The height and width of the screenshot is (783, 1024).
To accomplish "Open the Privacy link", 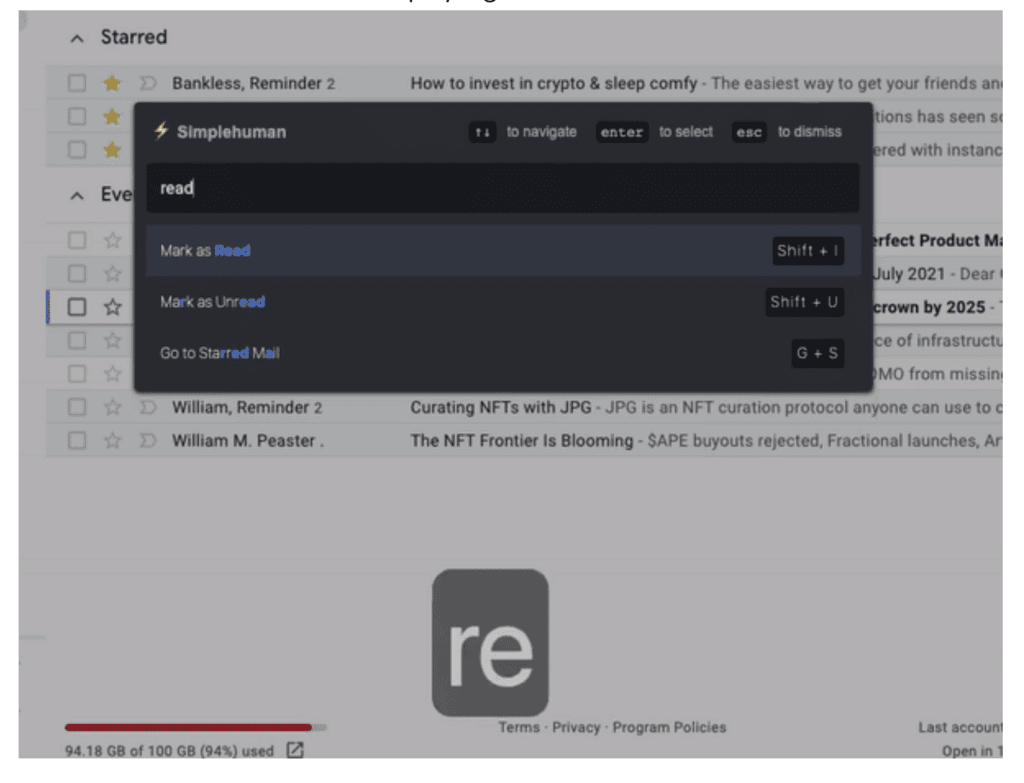I will point(576,727).
